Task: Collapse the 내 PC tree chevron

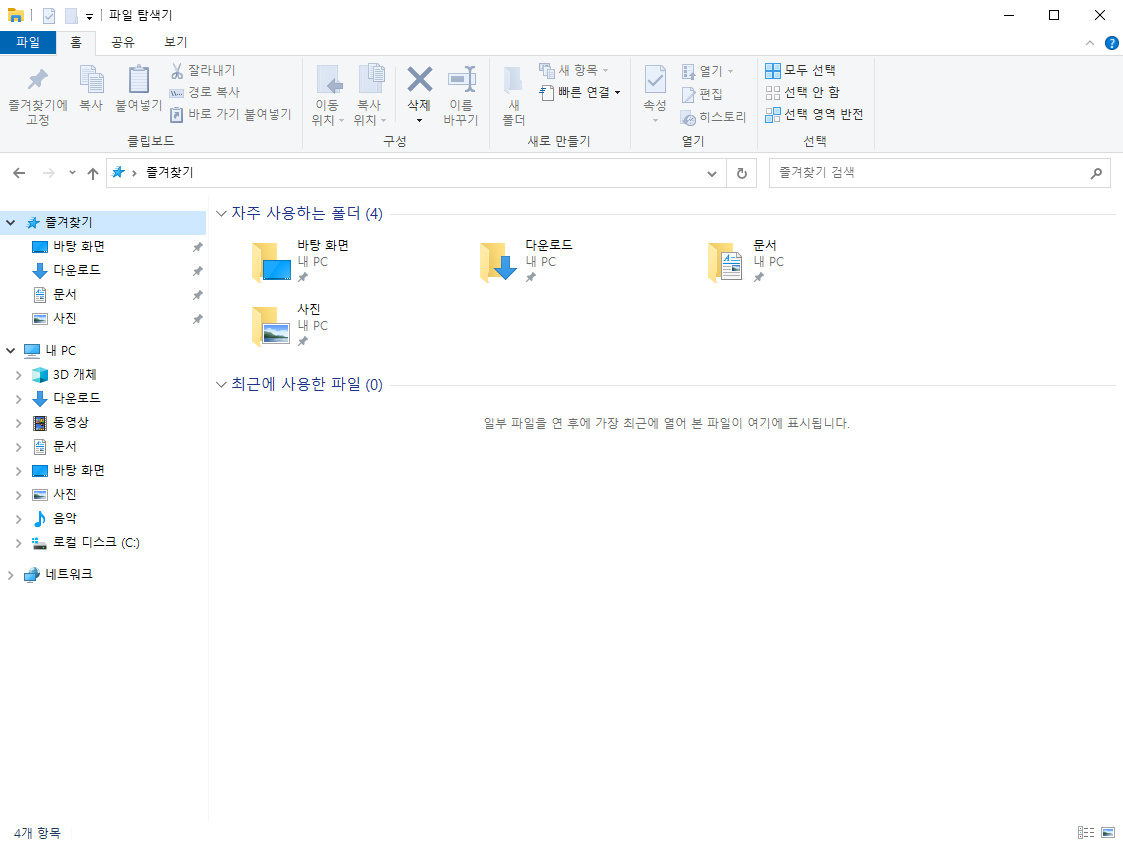Action: coord(10,351)
